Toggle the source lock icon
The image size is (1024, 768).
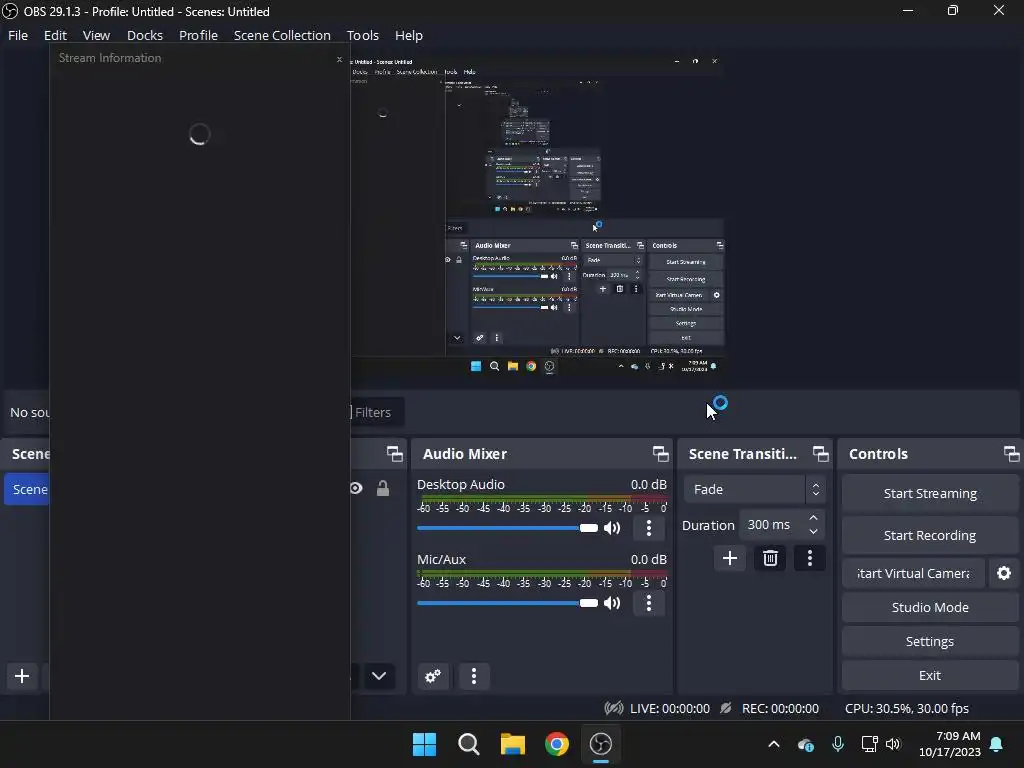383,488
